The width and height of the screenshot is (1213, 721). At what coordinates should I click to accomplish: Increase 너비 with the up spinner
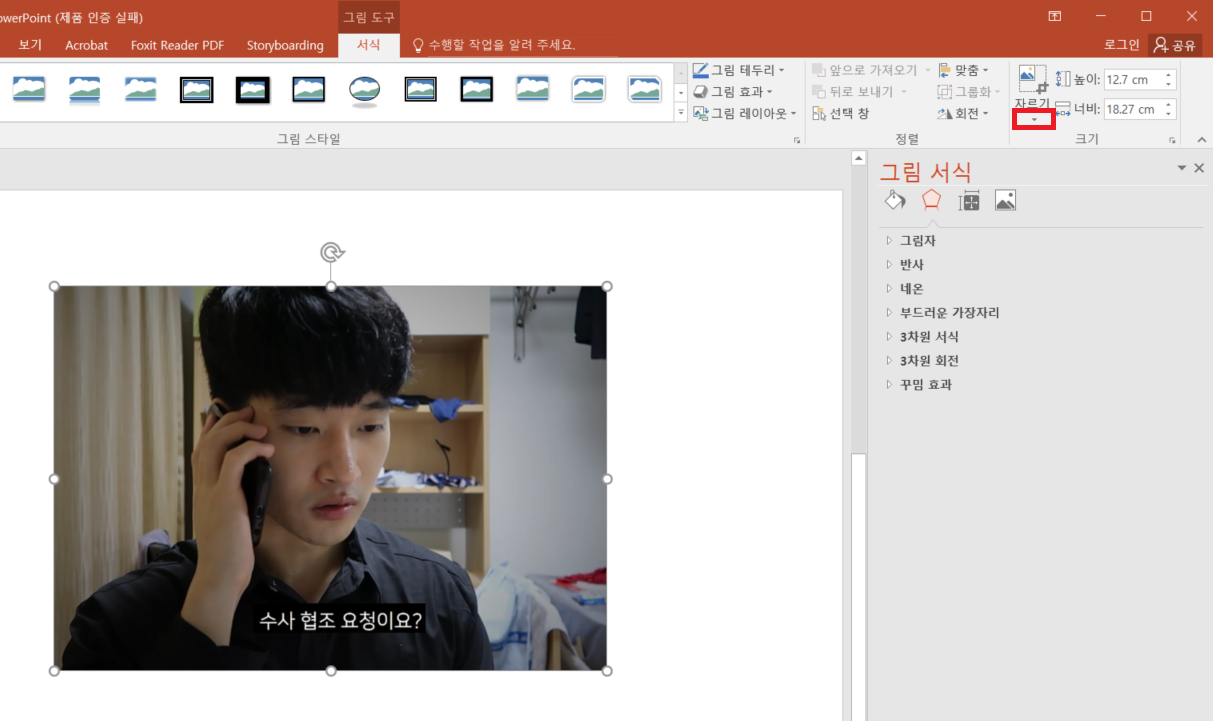1168,104
